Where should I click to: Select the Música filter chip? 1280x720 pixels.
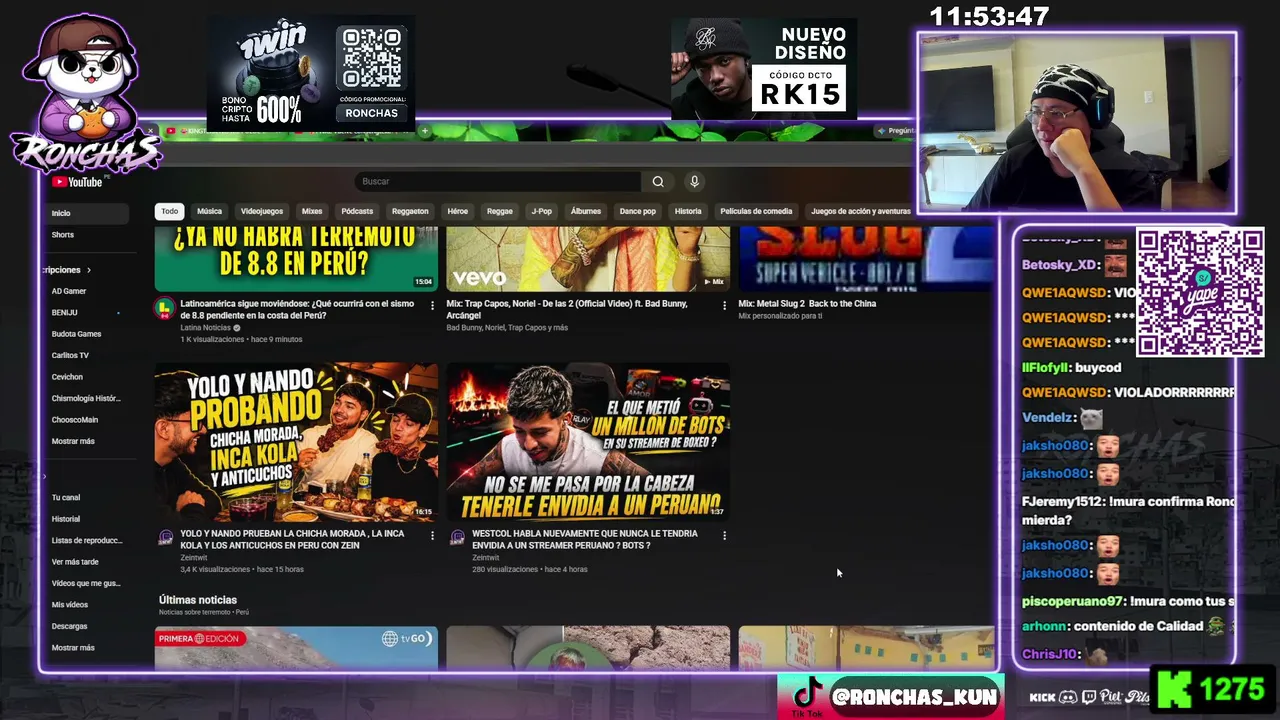click(209, 211)
